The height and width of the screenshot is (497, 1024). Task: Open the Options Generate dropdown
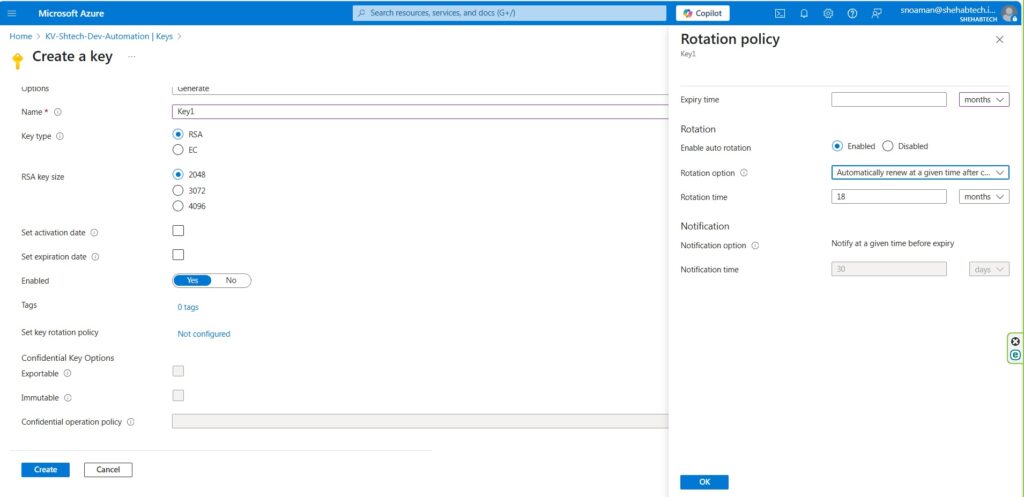[x=420, y=89]
